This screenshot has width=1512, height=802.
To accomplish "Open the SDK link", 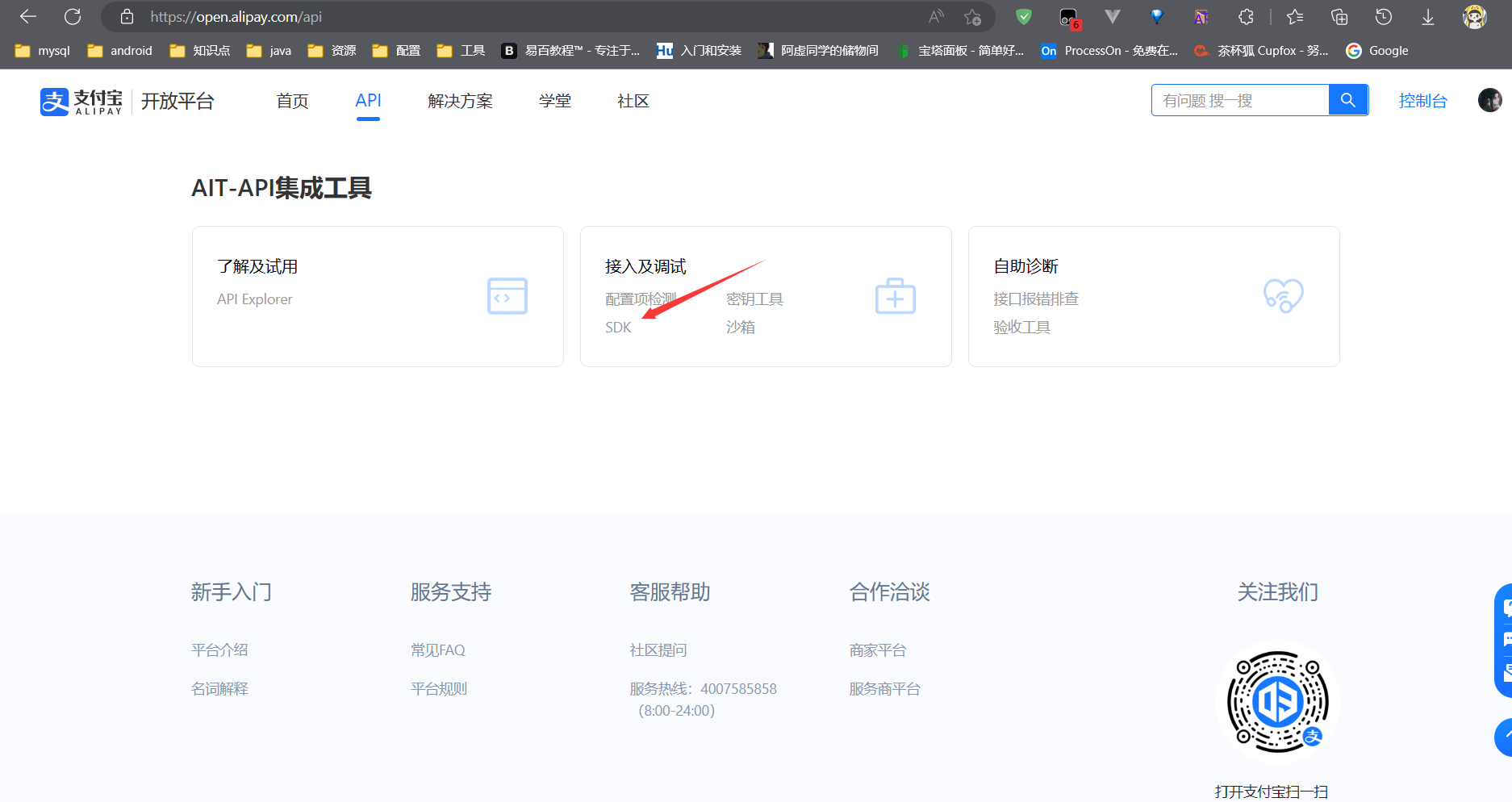I will click(618, 328).
